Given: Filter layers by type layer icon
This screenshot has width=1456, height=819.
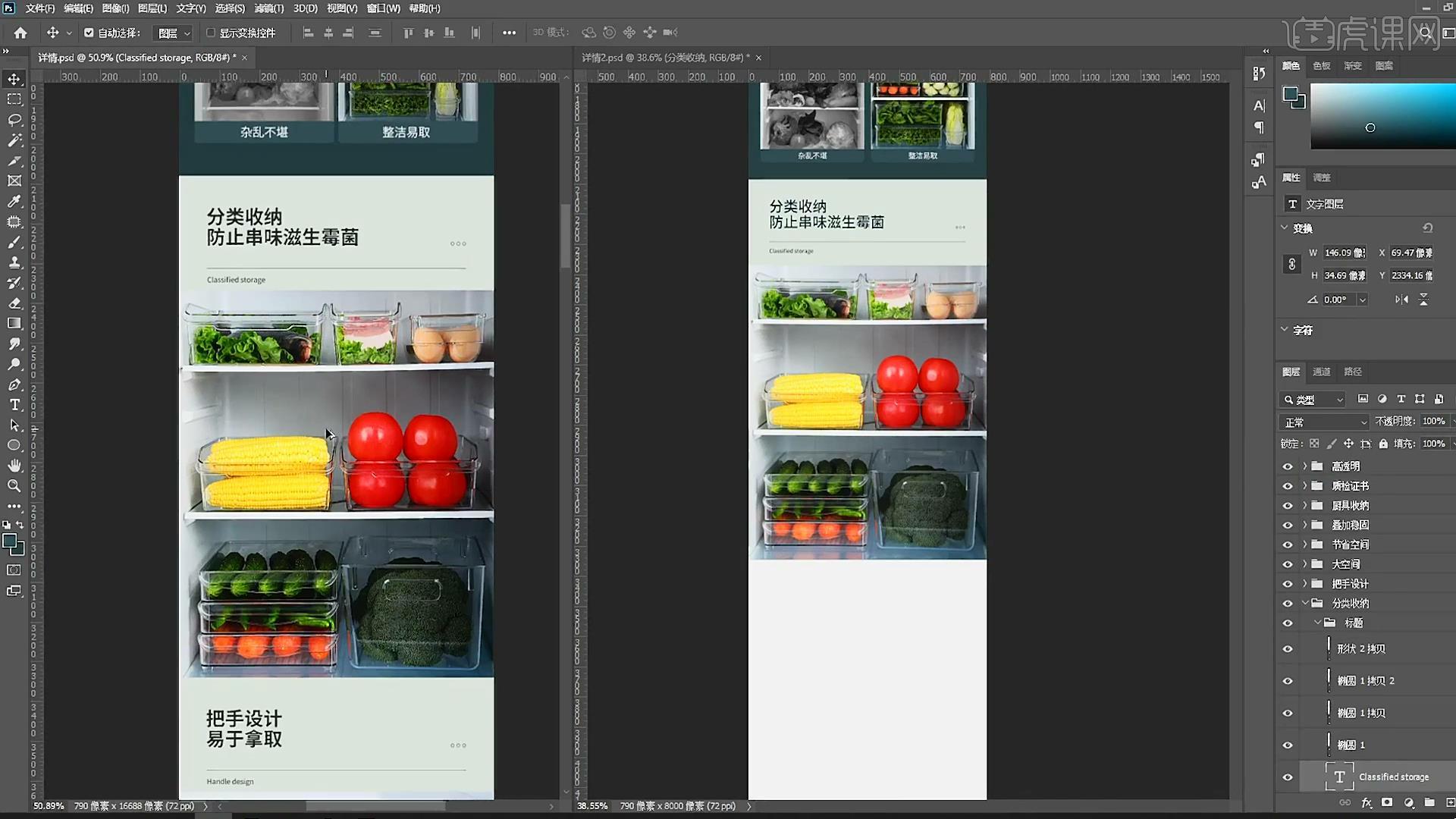Looking at the screenshot, I should [x=1401, y=399].
